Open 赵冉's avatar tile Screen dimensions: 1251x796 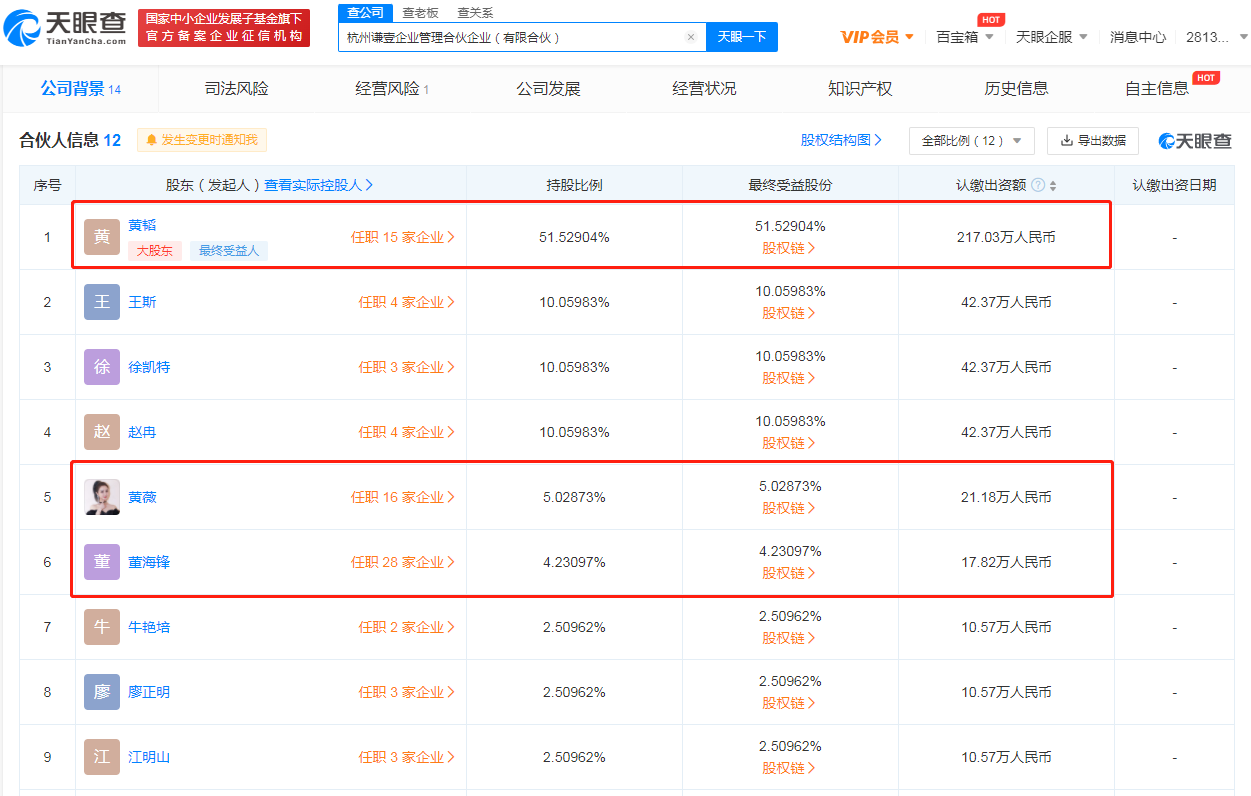coord(102,432)
